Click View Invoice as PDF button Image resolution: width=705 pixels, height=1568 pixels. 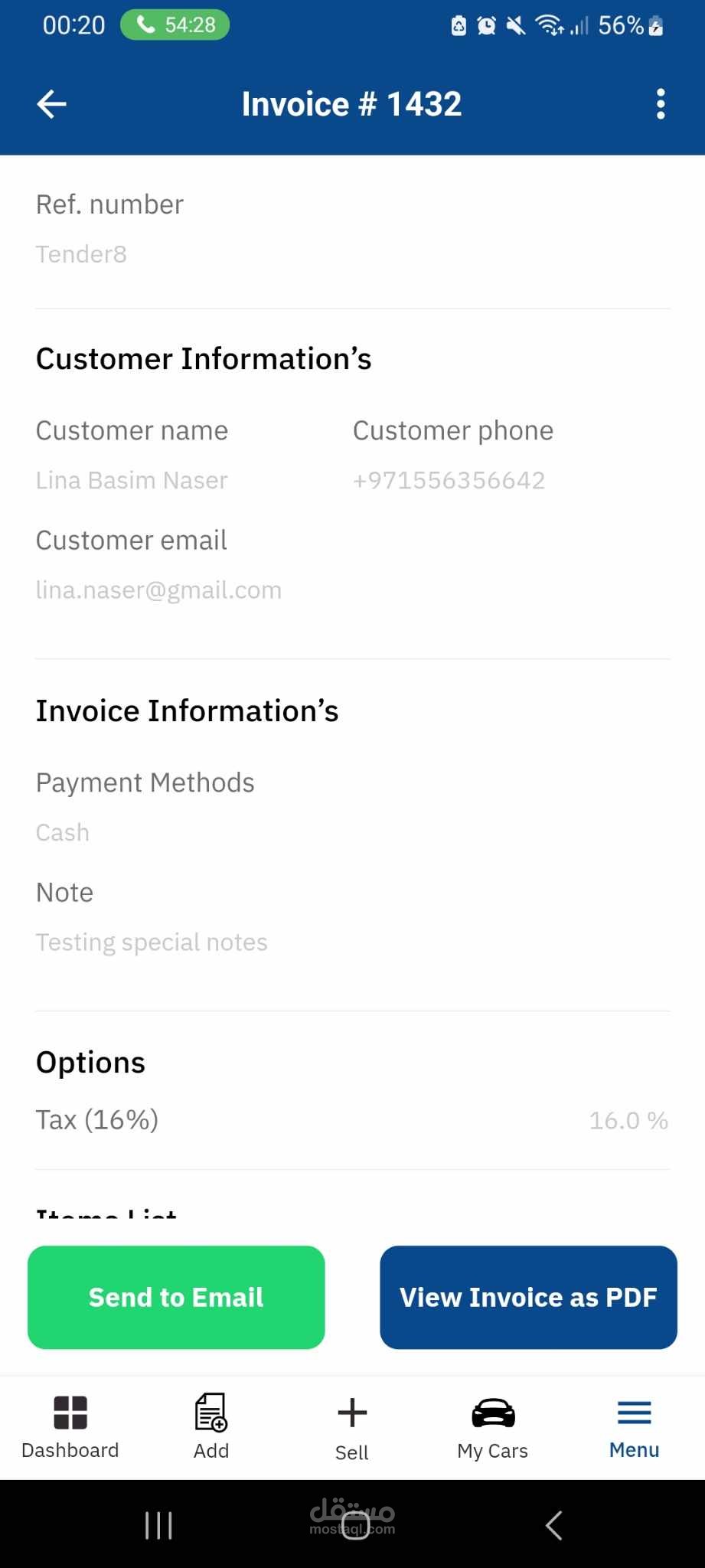click(x=528, y=1297)
